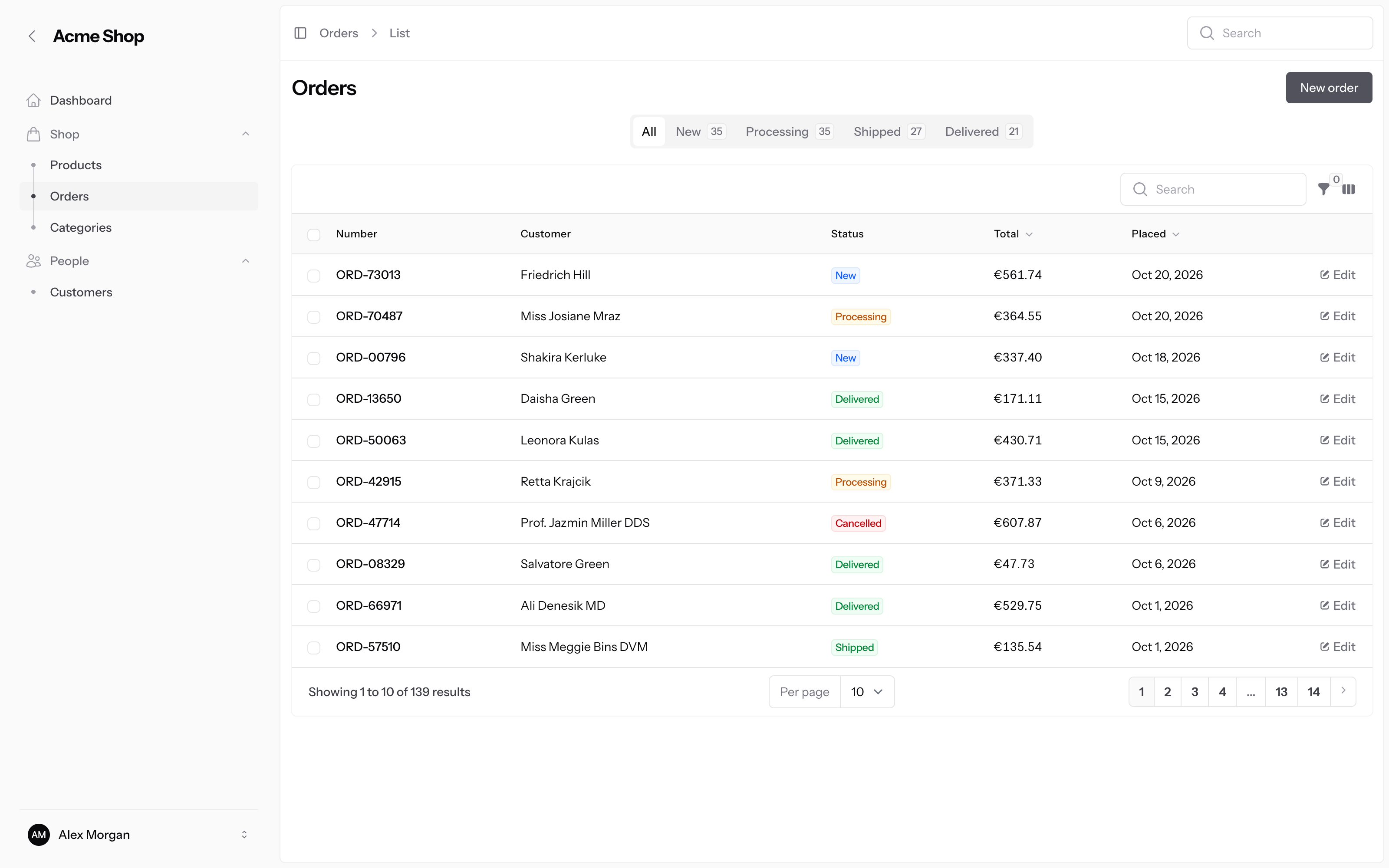Image resolution: width=1389 pixels, height=868 pixels.
Task: Click edit icon for order ORD-13650
Action: coord(1325,399)
